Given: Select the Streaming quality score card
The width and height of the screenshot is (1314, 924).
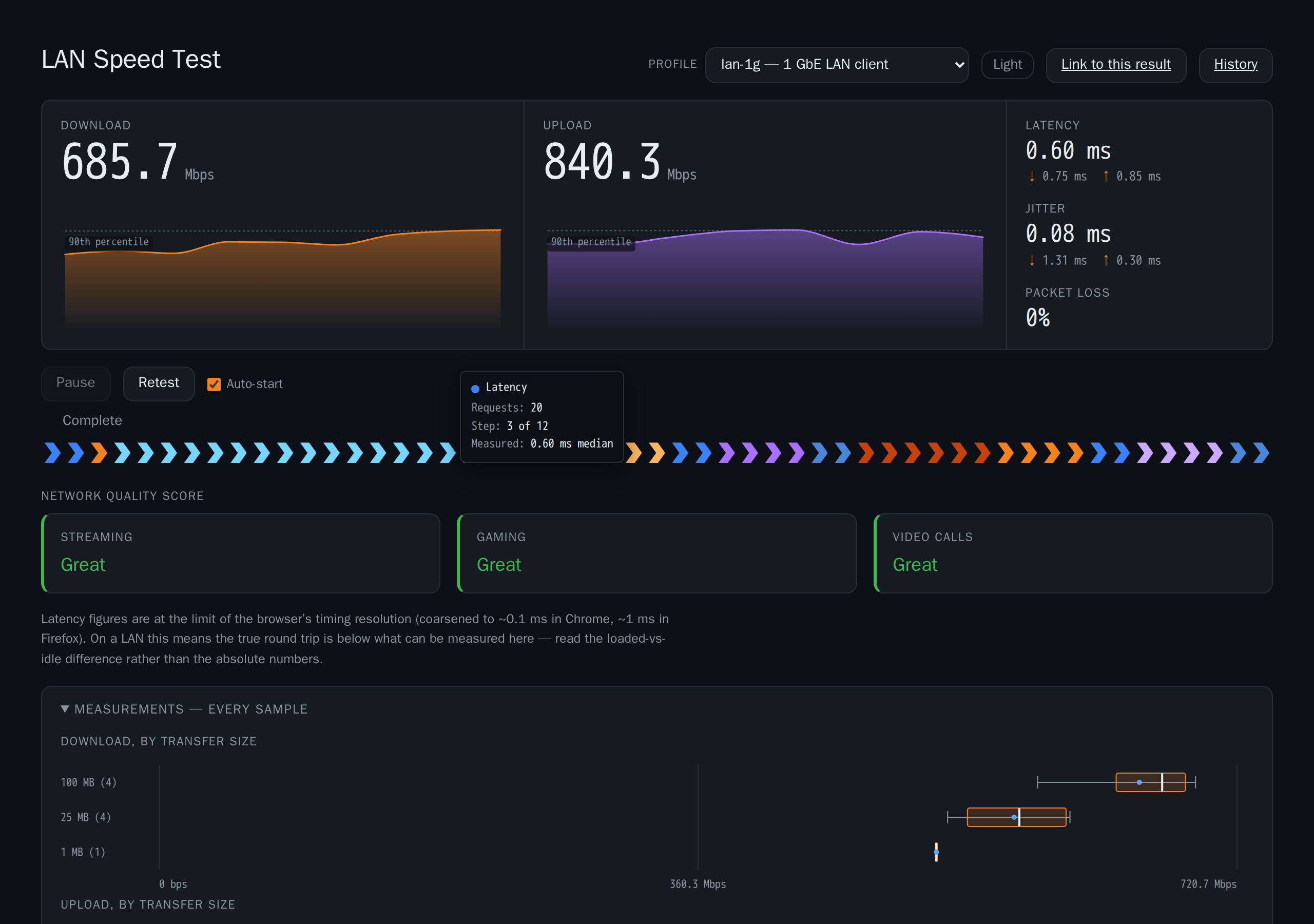Looking at the screenshot, I should coord(240,553).
